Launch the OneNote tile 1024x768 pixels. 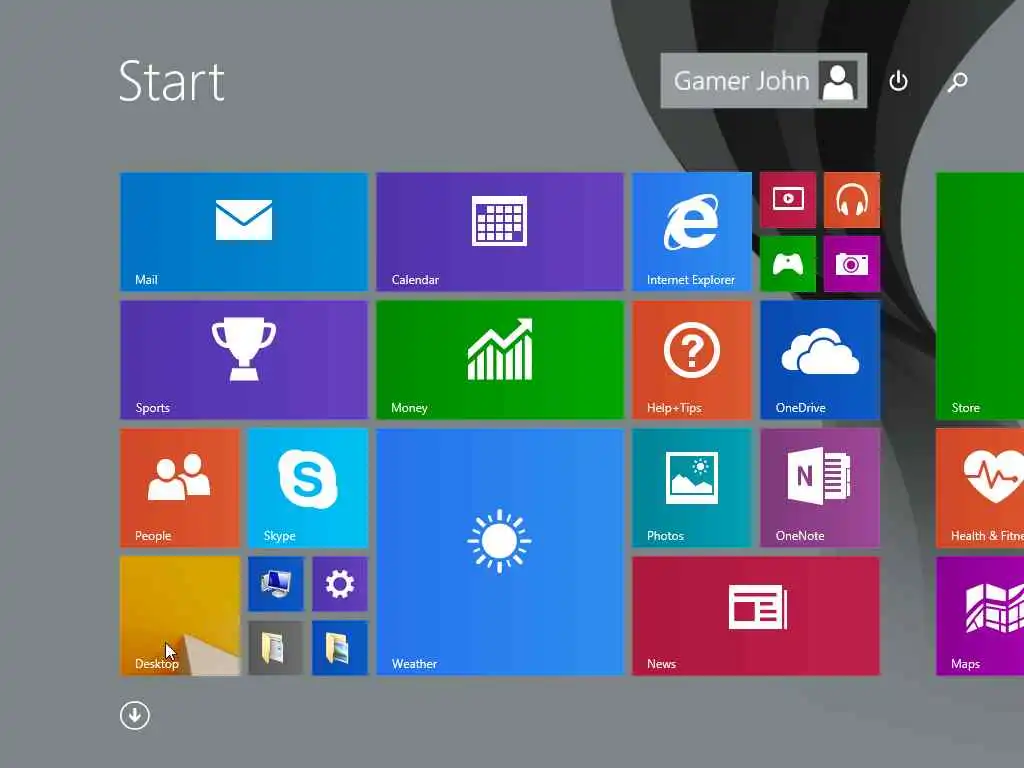click(820, 487)
